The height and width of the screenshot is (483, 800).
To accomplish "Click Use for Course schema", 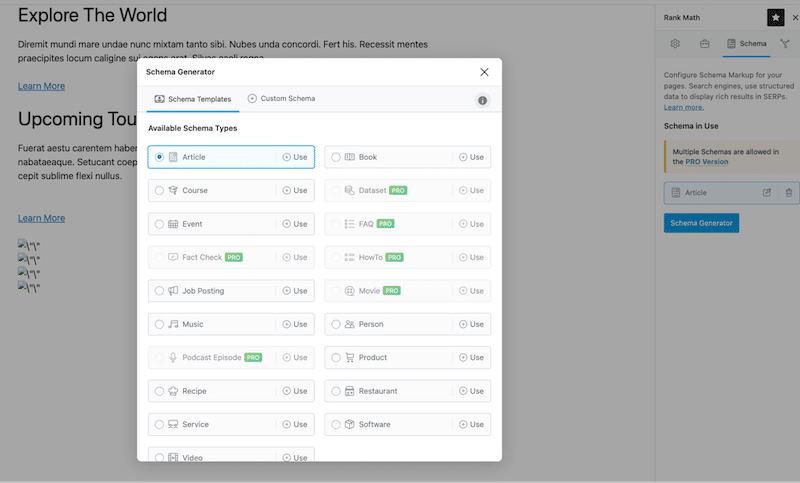I will coord(295,190).
